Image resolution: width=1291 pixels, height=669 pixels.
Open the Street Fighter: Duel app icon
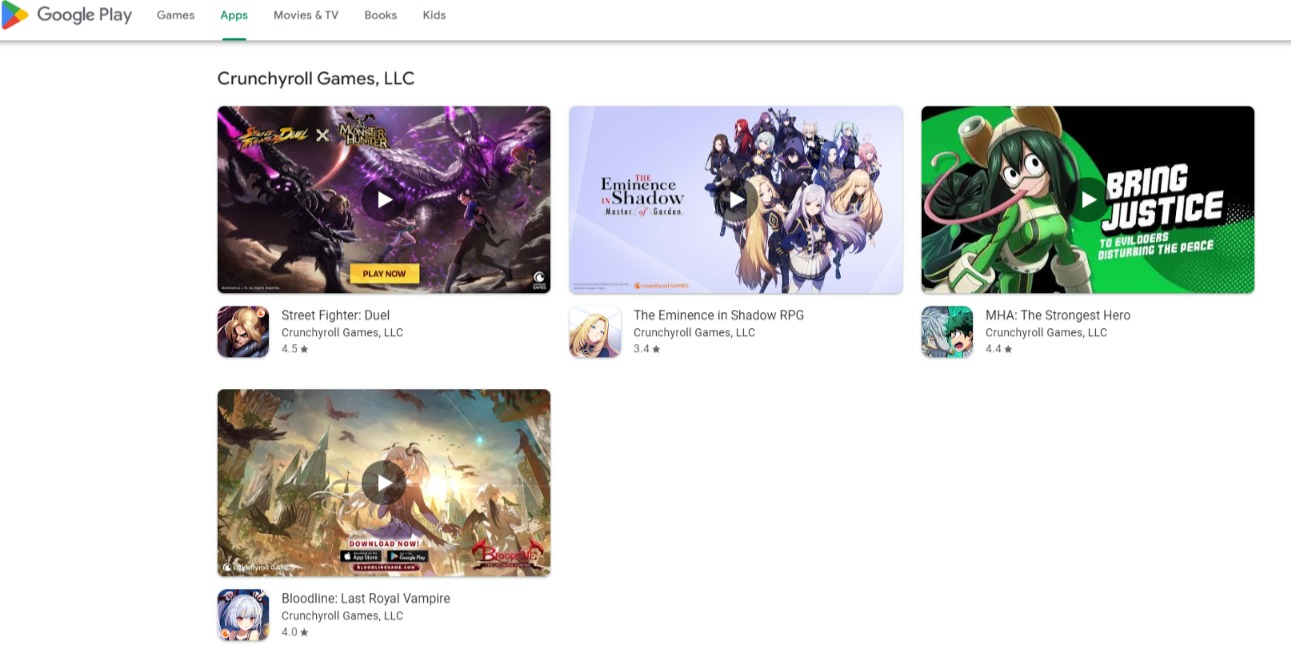point(243,332)
